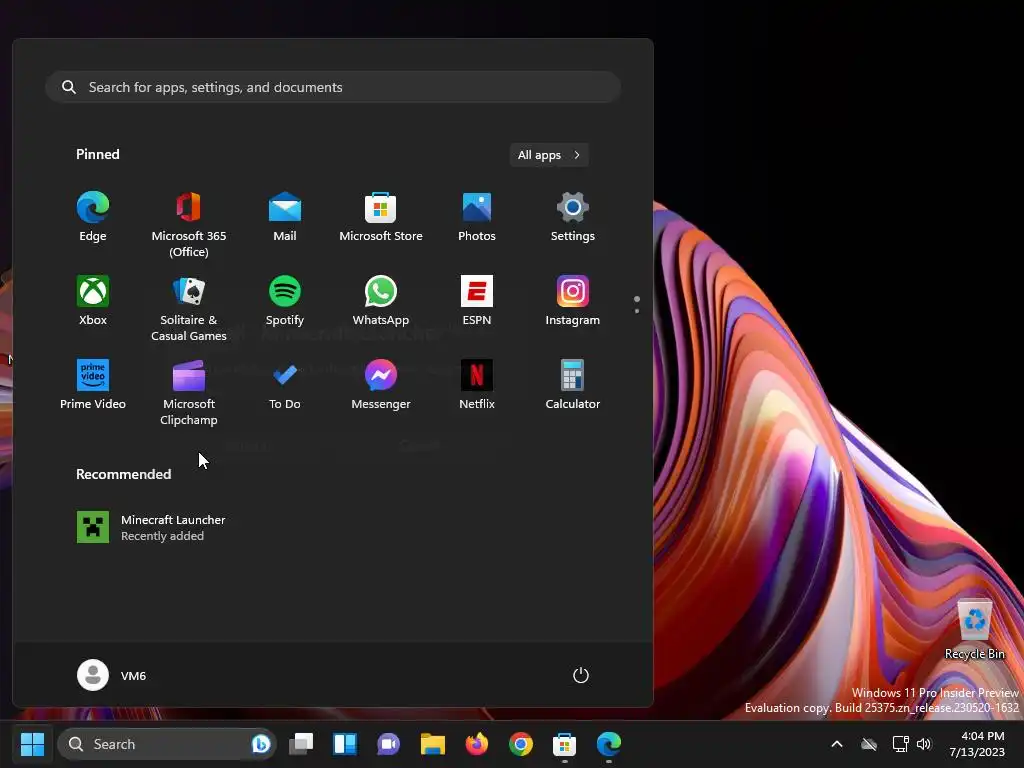Screen dimensions: 1024x768
Task: Open Instagram
Action: click(573, 301)
